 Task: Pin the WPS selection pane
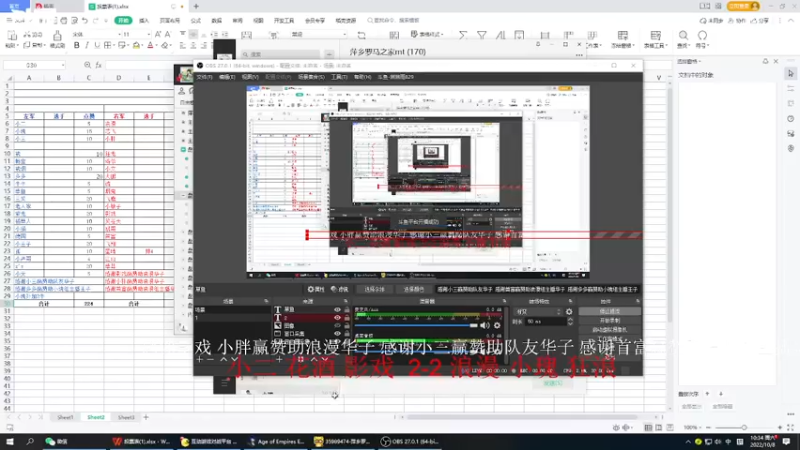[765, 61]
